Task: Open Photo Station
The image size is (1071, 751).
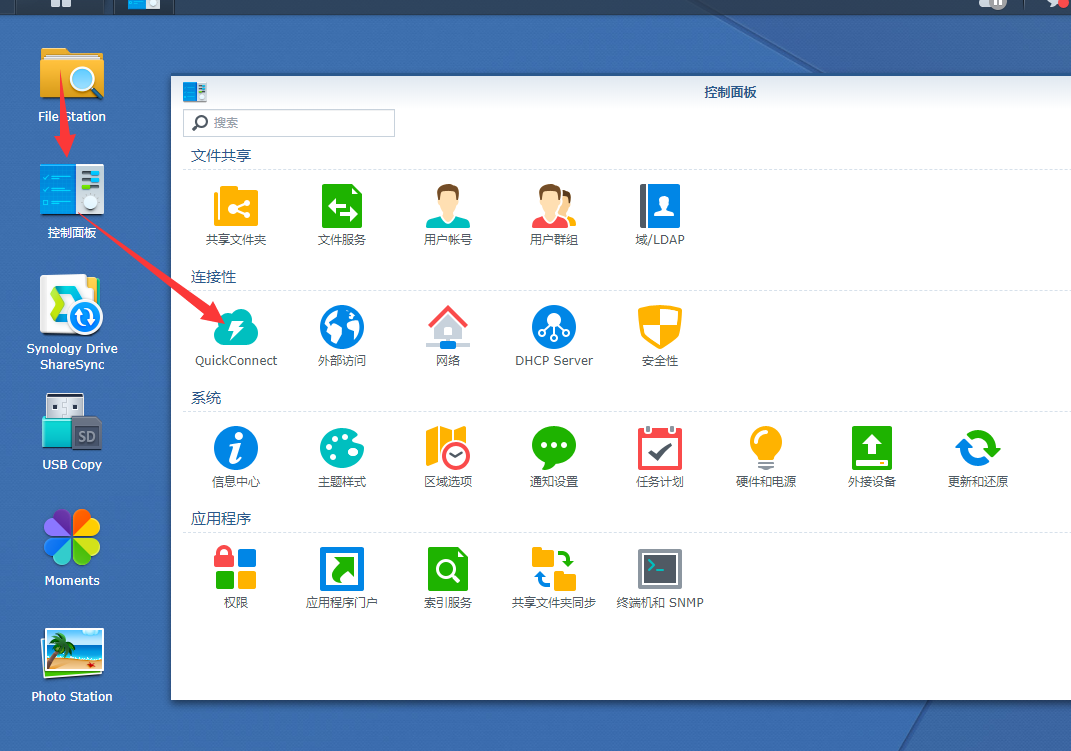Action: click(72, 666)
